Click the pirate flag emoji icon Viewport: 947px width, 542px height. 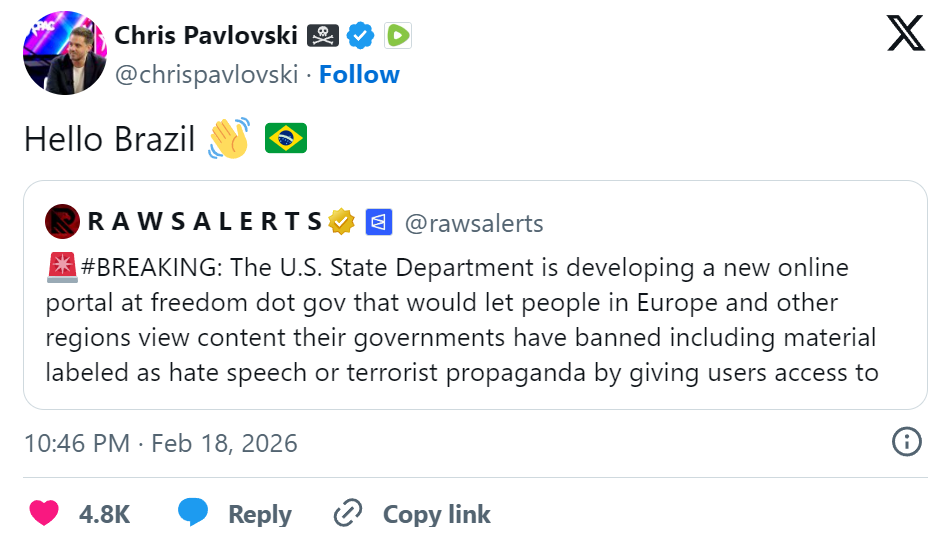tap(323, 36)
